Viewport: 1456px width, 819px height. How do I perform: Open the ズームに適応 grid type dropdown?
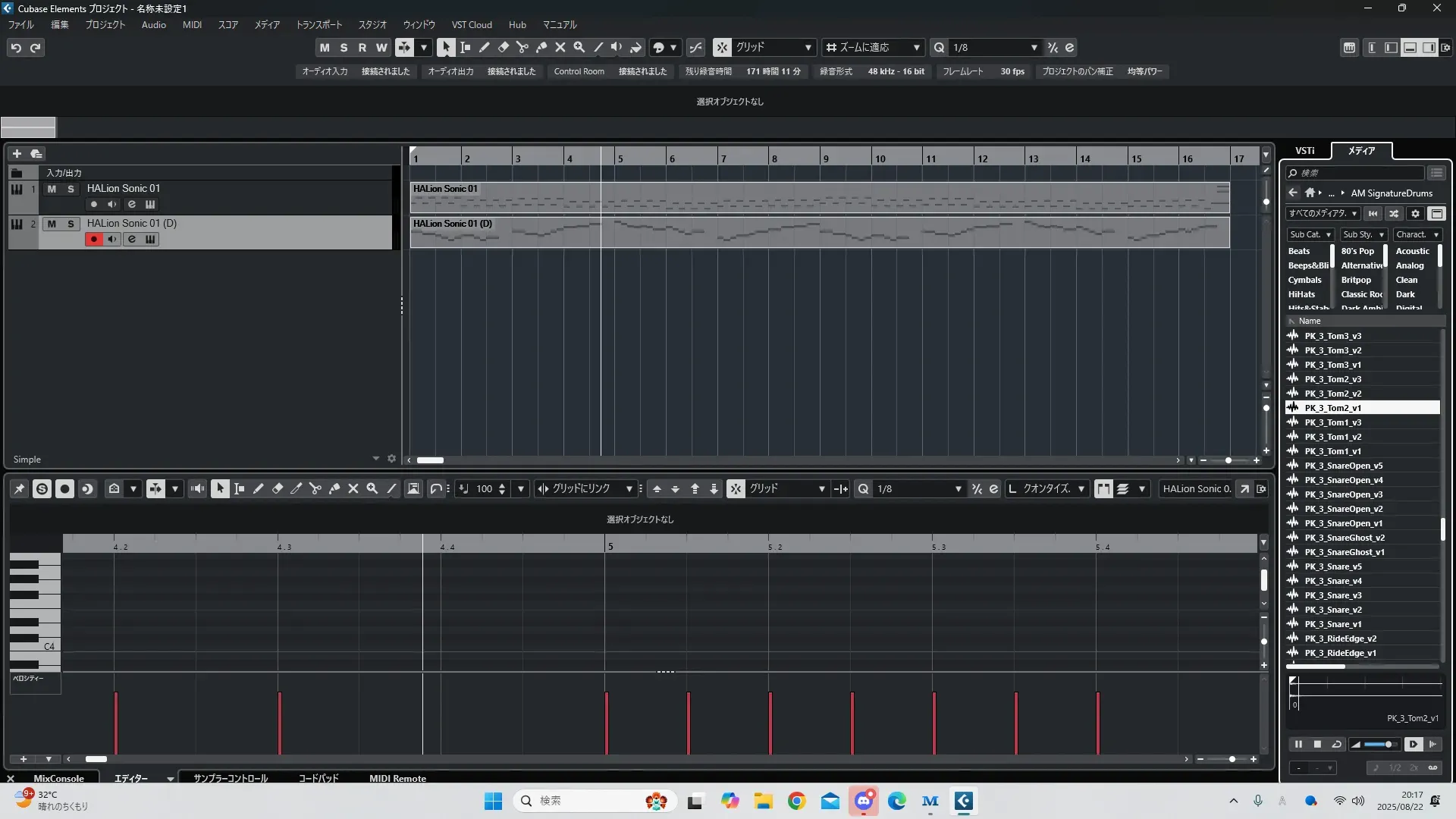[916, 48]
